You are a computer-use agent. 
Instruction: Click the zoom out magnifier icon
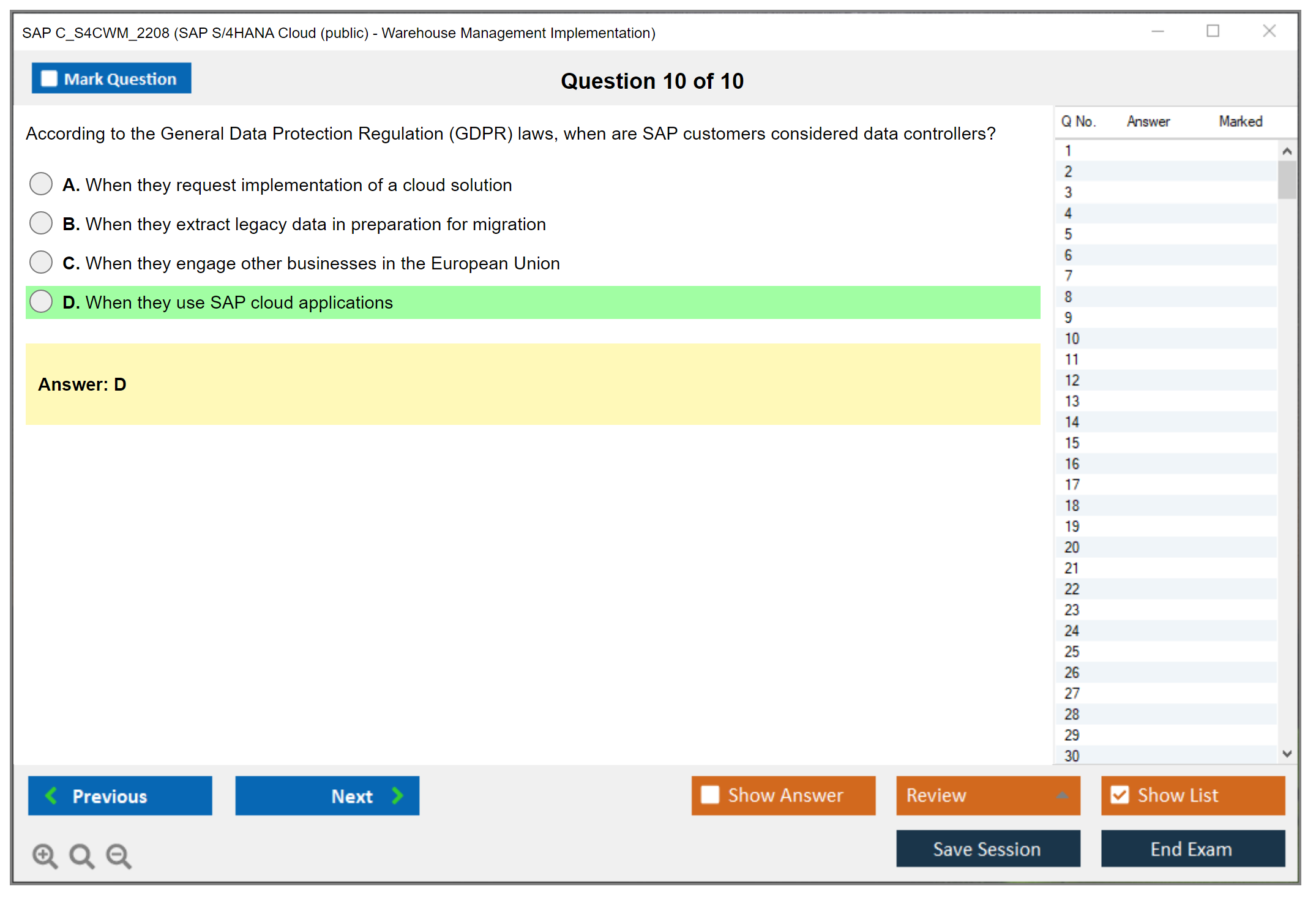click(119, 855)
